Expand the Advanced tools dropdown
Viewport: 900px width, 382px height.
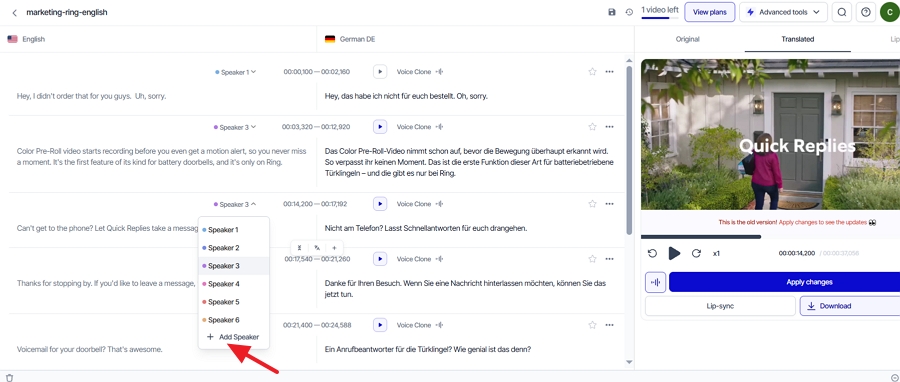[x=783, y=12]
